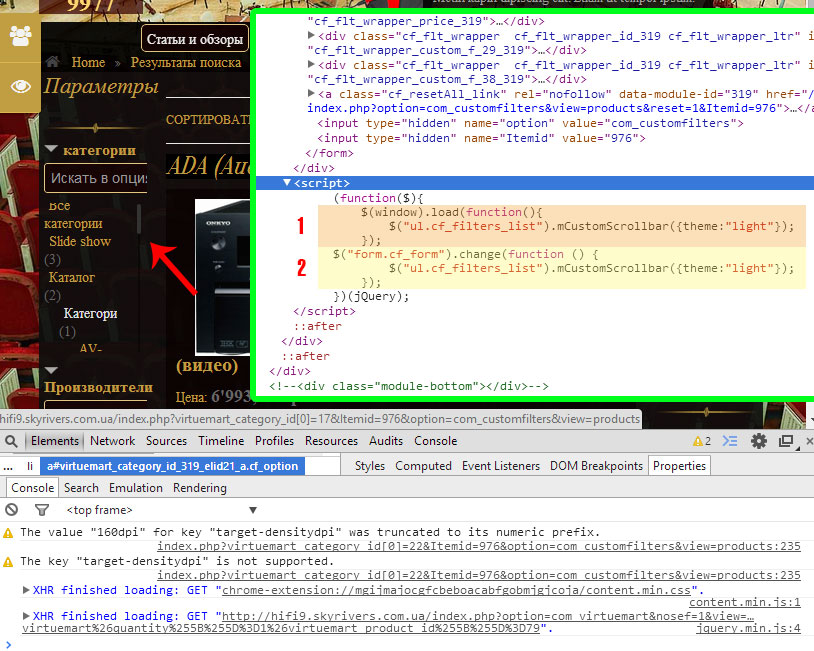This screenshot has height=651, width=814.
Task: Toggle the console filter funnel icon
Action: (x=42, y=510)
